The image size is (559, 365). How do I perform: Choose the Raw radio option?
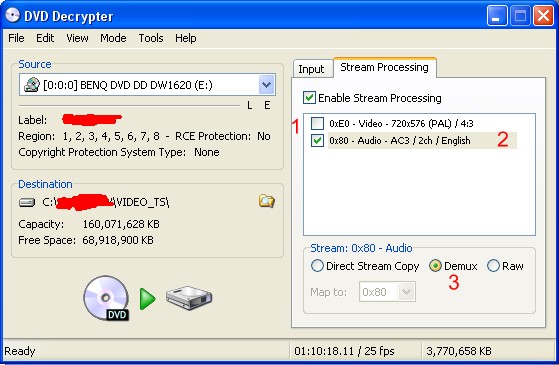point(493,266)
